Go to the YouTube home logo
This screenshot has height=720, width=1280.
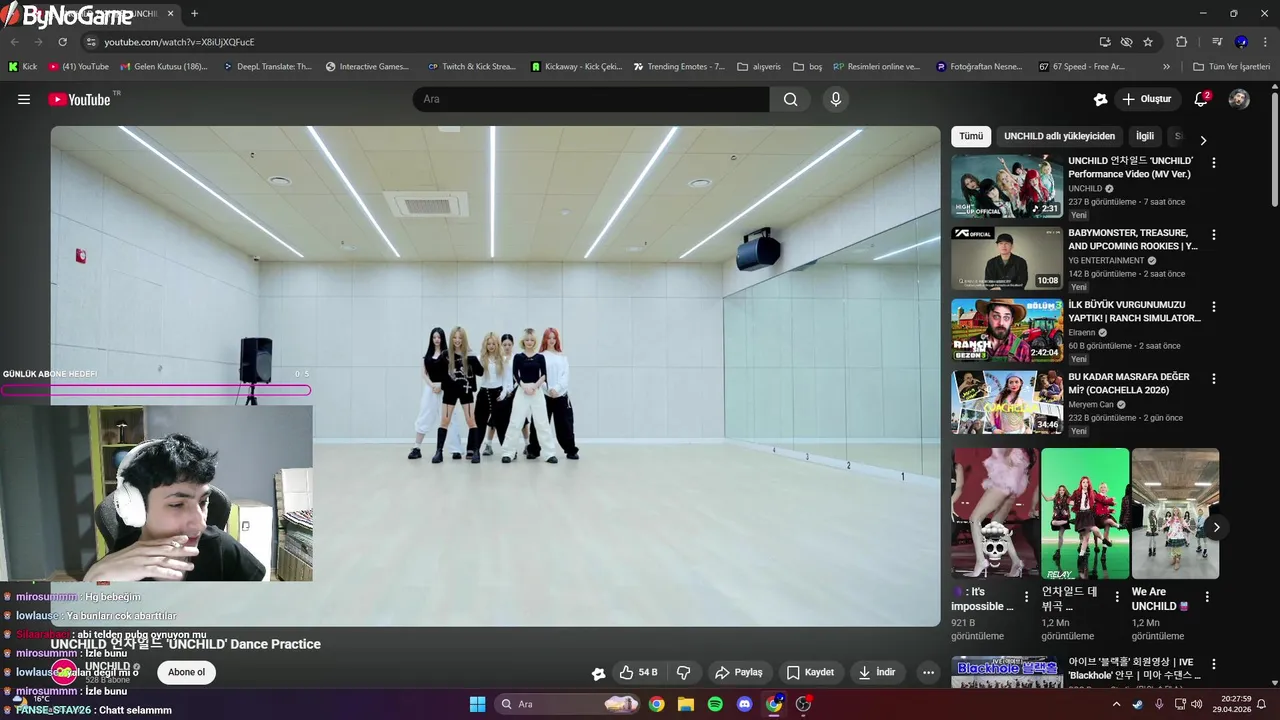(79, 99)
